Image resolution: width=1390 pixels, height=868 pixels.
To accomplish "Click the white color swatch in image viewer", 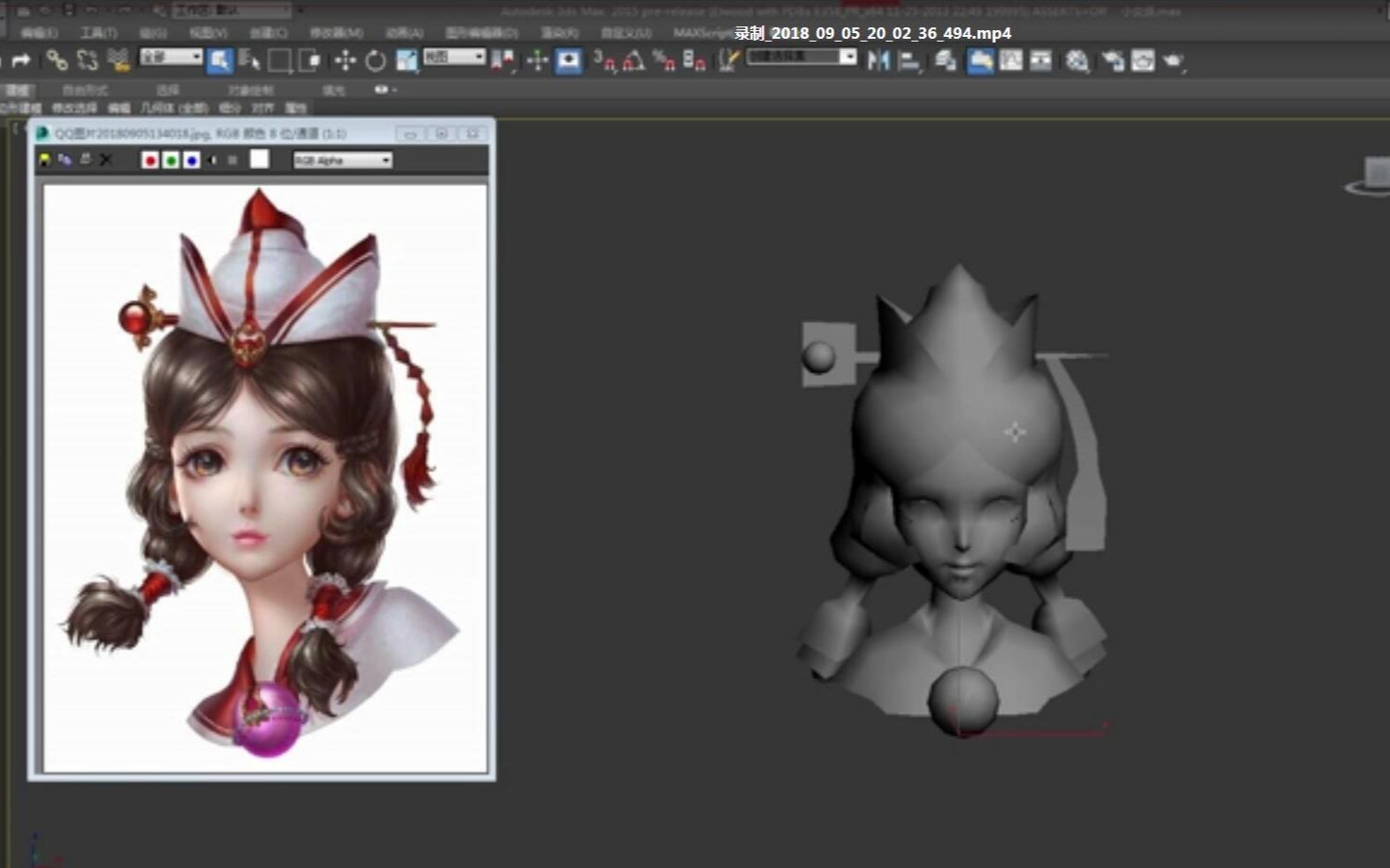I will click(259, 160).
